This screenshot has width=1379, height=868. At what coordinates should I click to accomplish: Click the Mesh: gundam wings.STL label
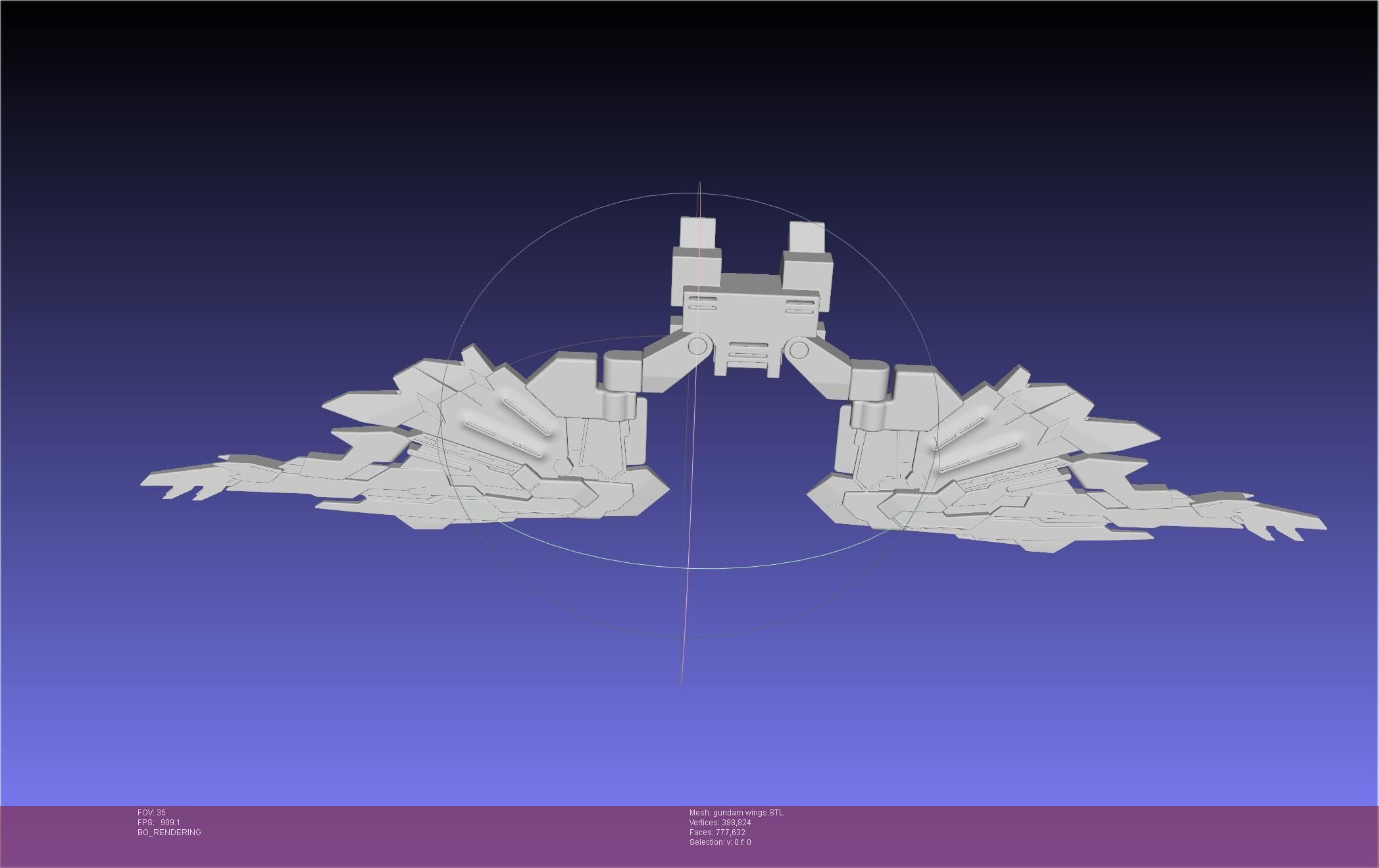click(x=736, y=813)
